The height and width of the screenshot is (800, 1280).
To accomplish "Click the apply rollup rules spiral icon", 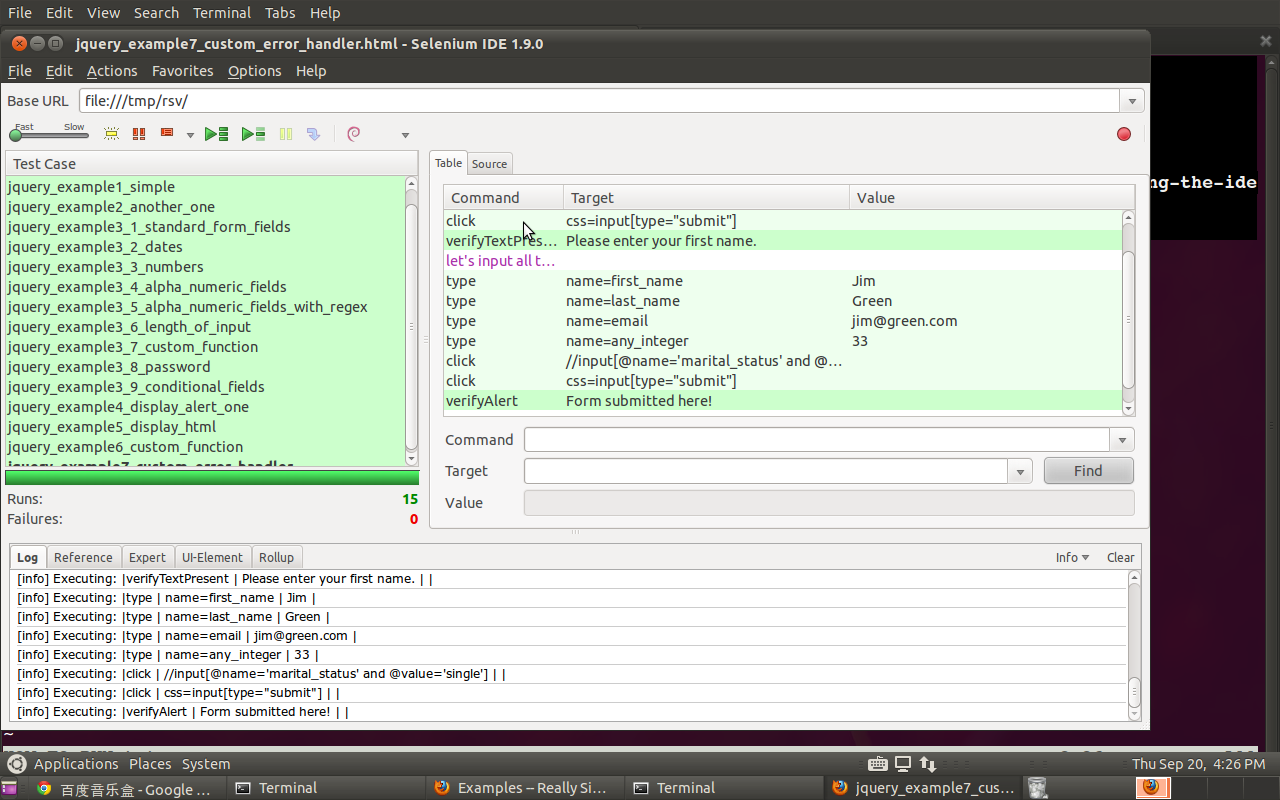I will point(353,134).
